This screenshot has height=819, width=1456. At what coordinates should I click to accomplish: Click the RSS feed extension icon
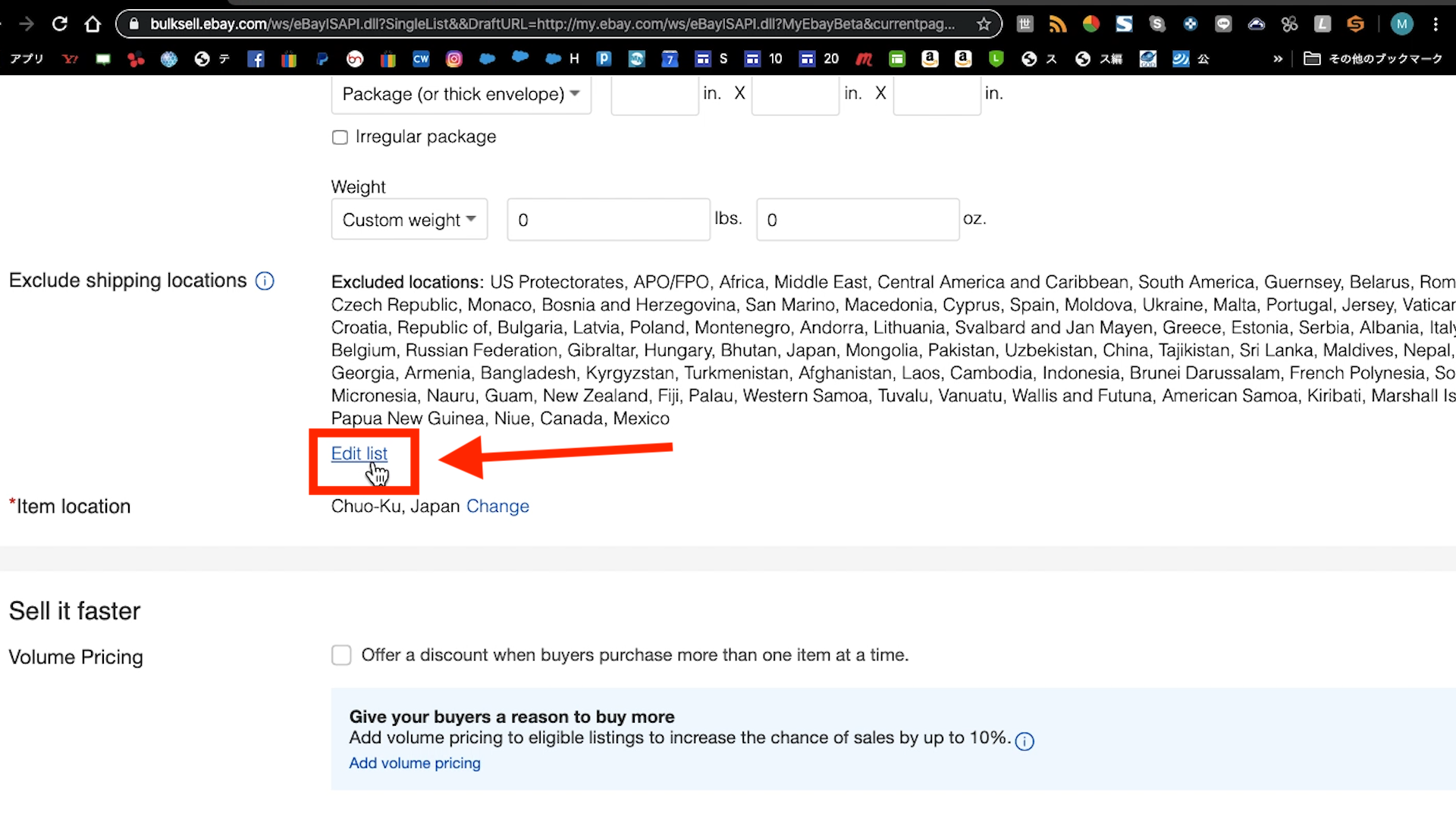(x=1057, y=24)
